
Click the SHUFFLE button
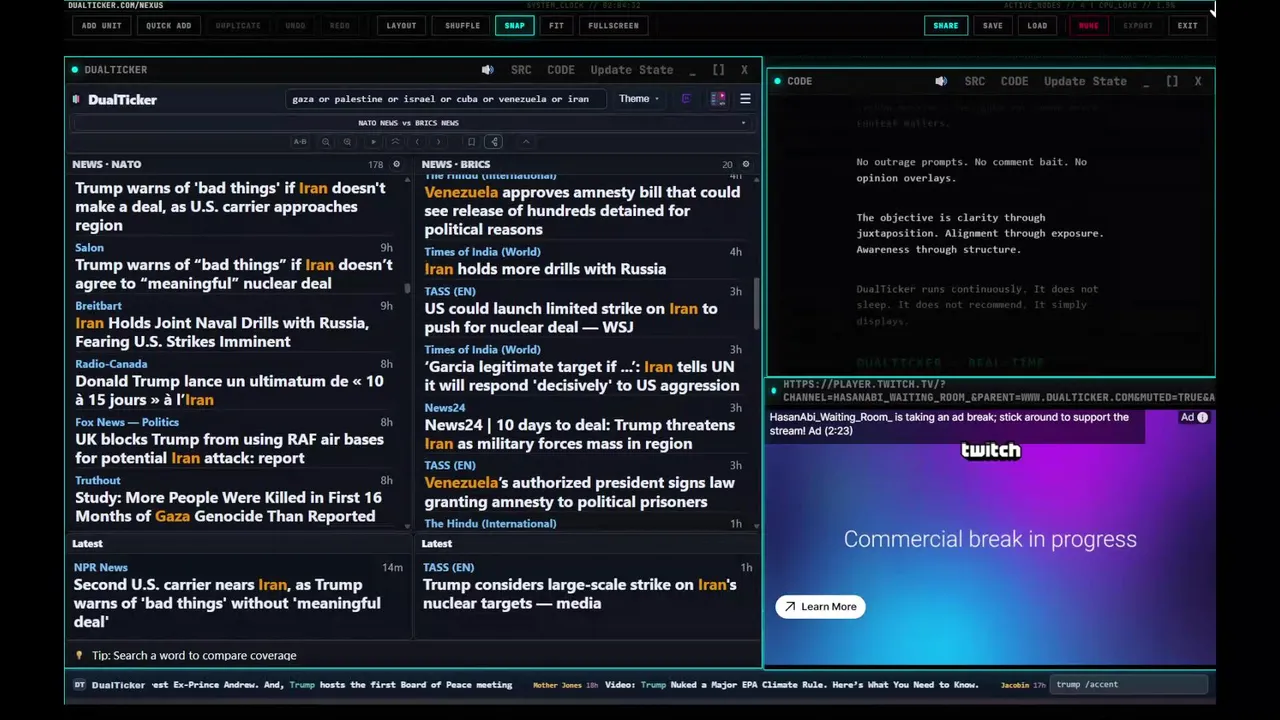point(463,25)
